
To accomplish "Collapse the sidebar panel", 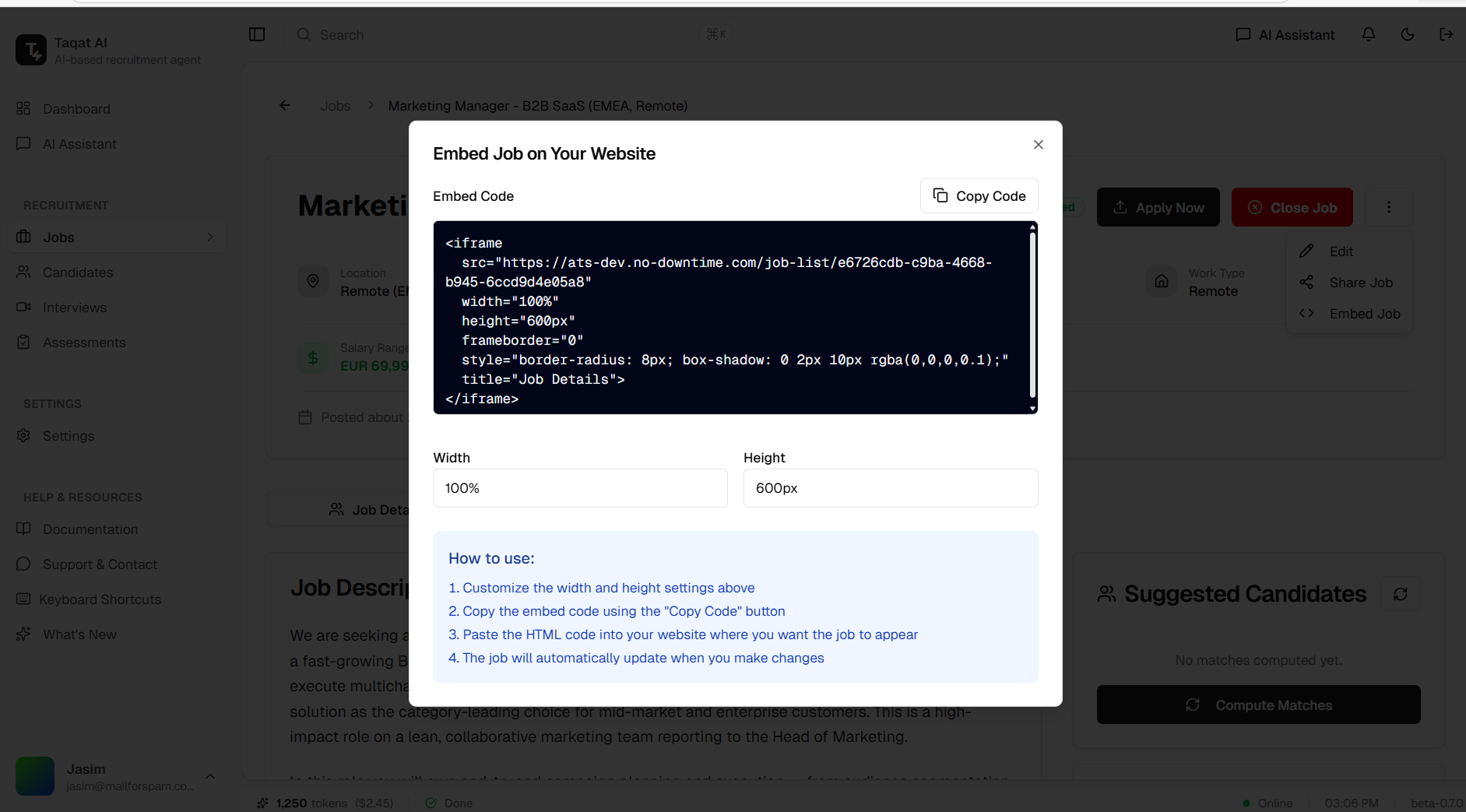I will click(x=257, y=34).
